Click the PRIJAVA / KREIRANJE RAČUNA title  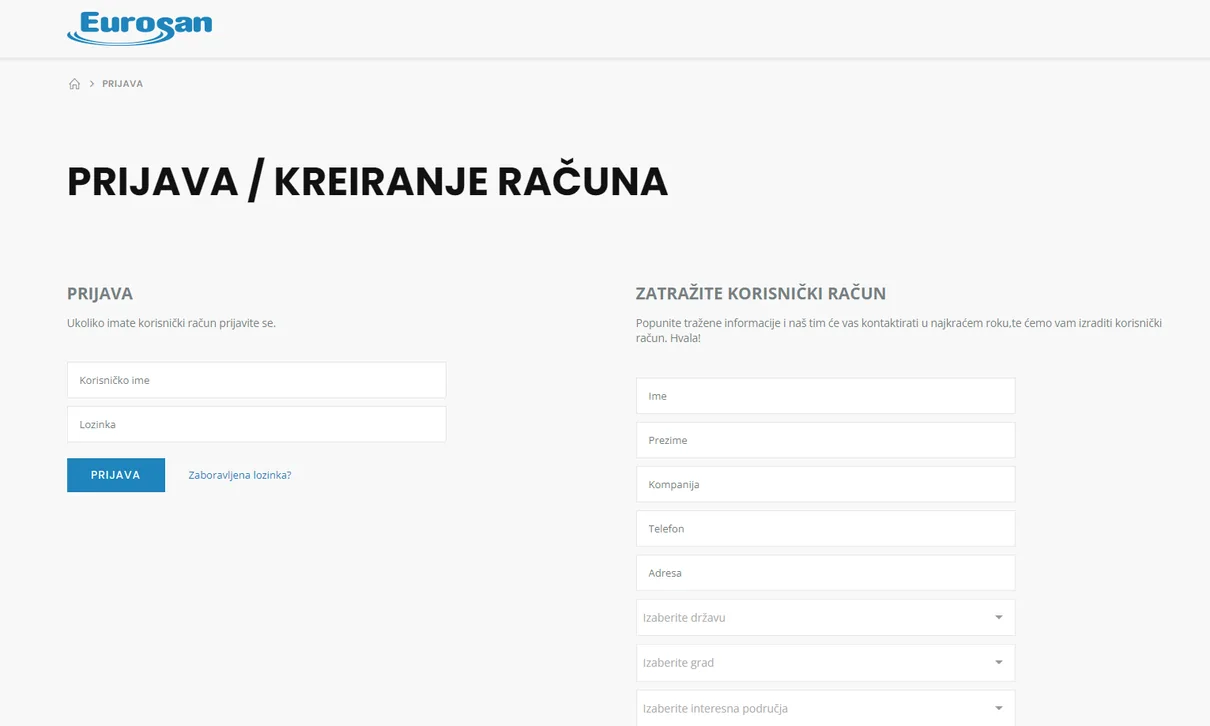(x=367, y=182)
